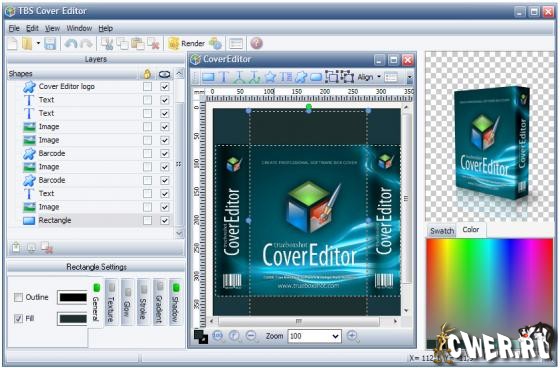
Task: Select the paragraph text block tool
Action: 286,77
